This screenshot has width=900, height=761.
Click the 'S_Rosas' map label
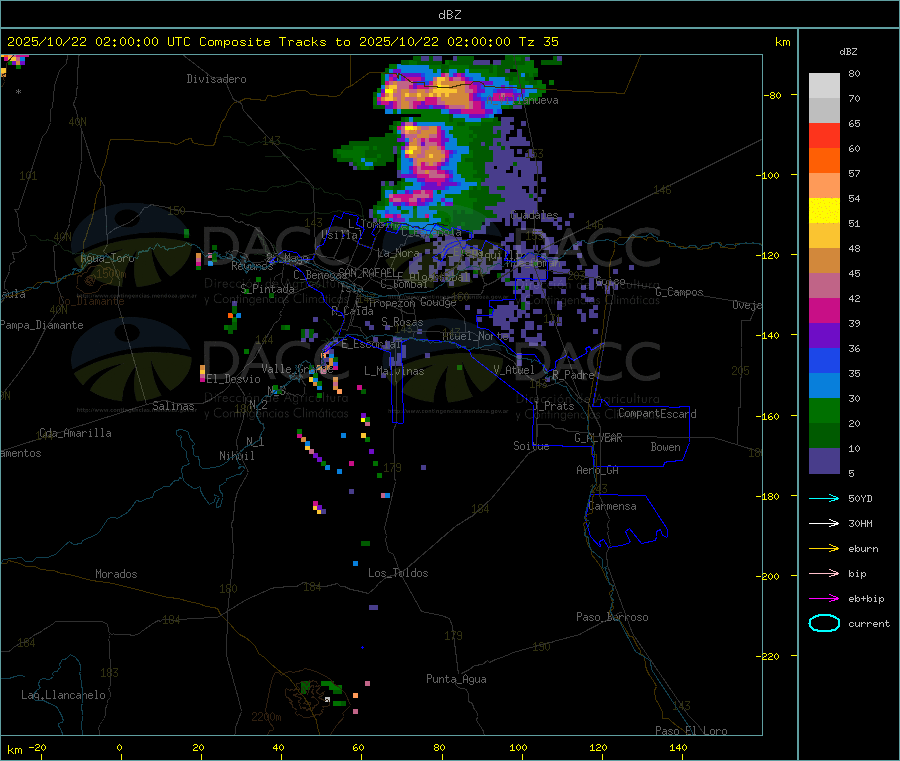click(402, 323)
